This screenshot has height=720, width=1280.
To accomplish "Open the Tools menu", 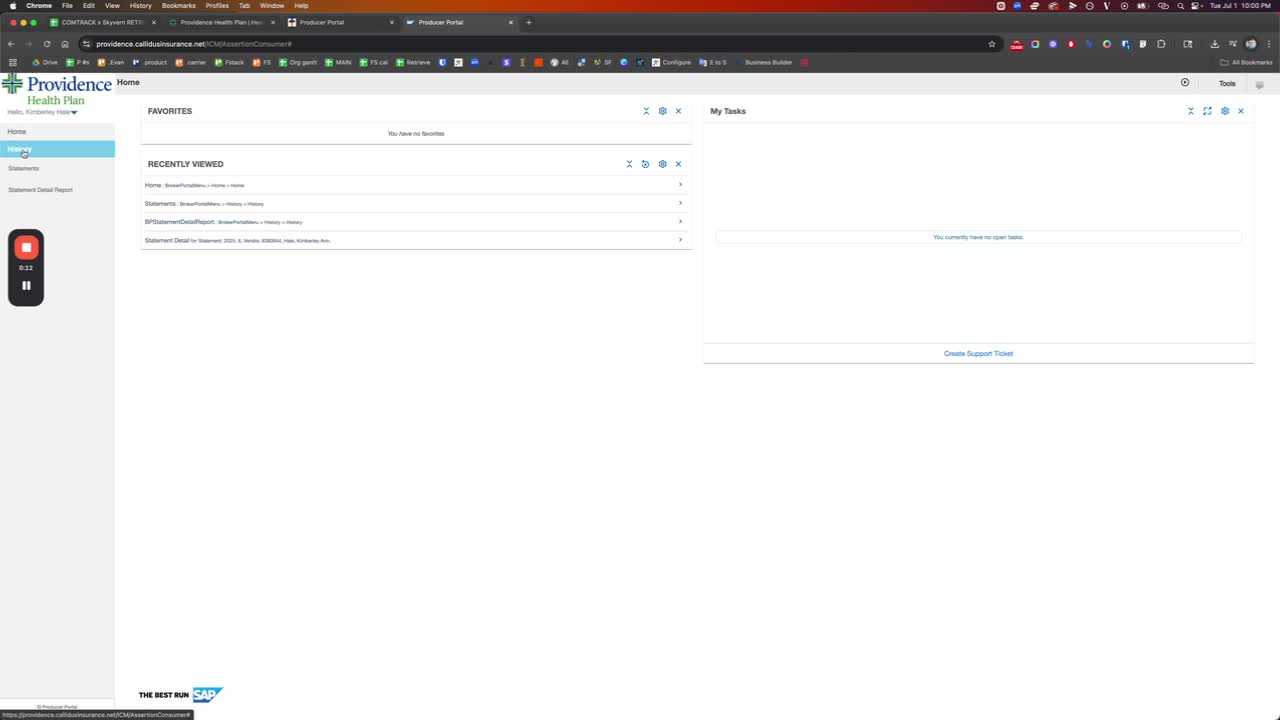I will coord(1227,84).
